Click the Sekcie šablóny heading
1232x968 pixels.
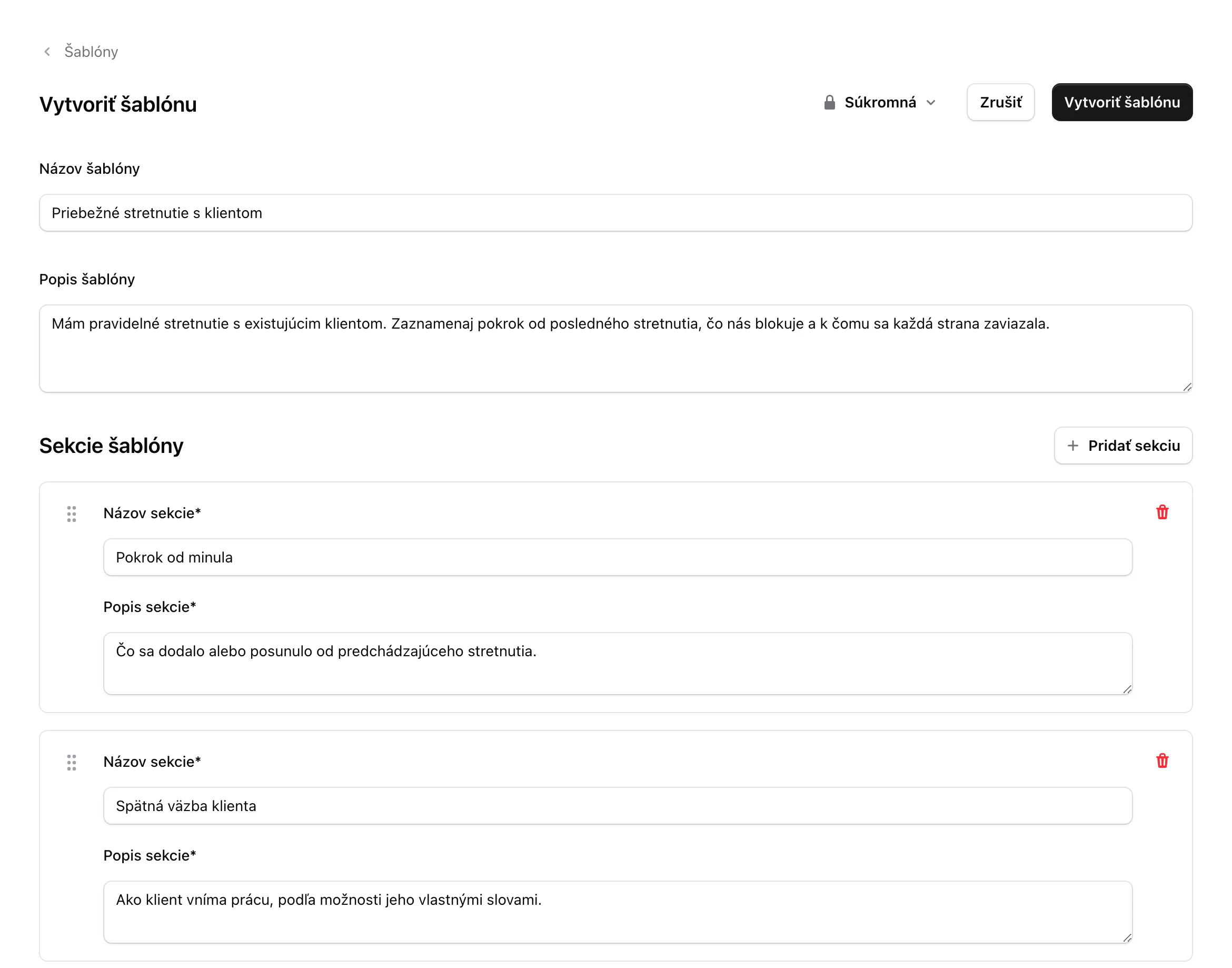pos(111,446)
